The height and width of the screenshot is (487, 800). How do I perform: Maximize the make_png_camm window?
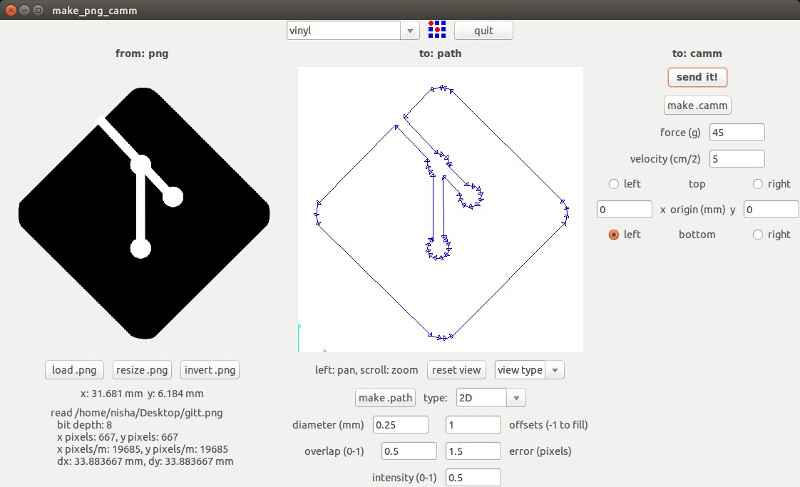(38, 10)
